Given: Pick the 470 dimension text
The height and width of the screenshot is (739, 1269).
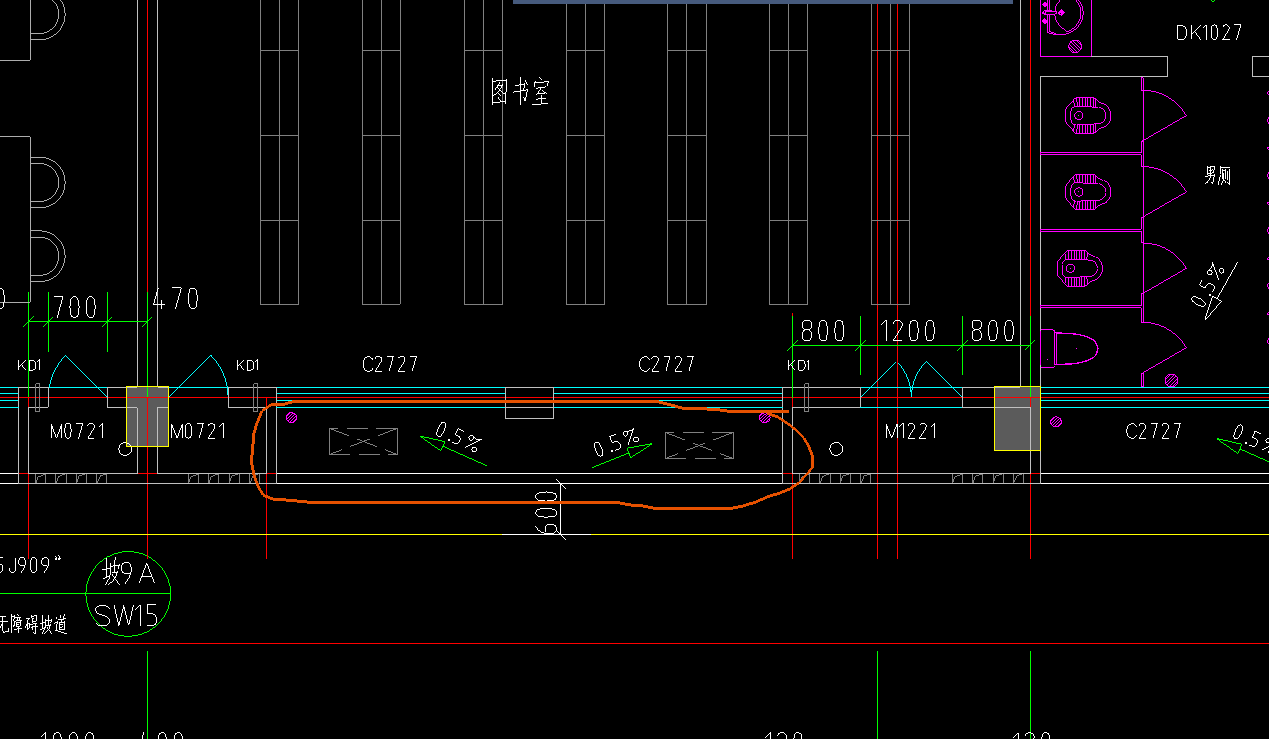Looking at the screenshot, I should [x=175, y=299].
